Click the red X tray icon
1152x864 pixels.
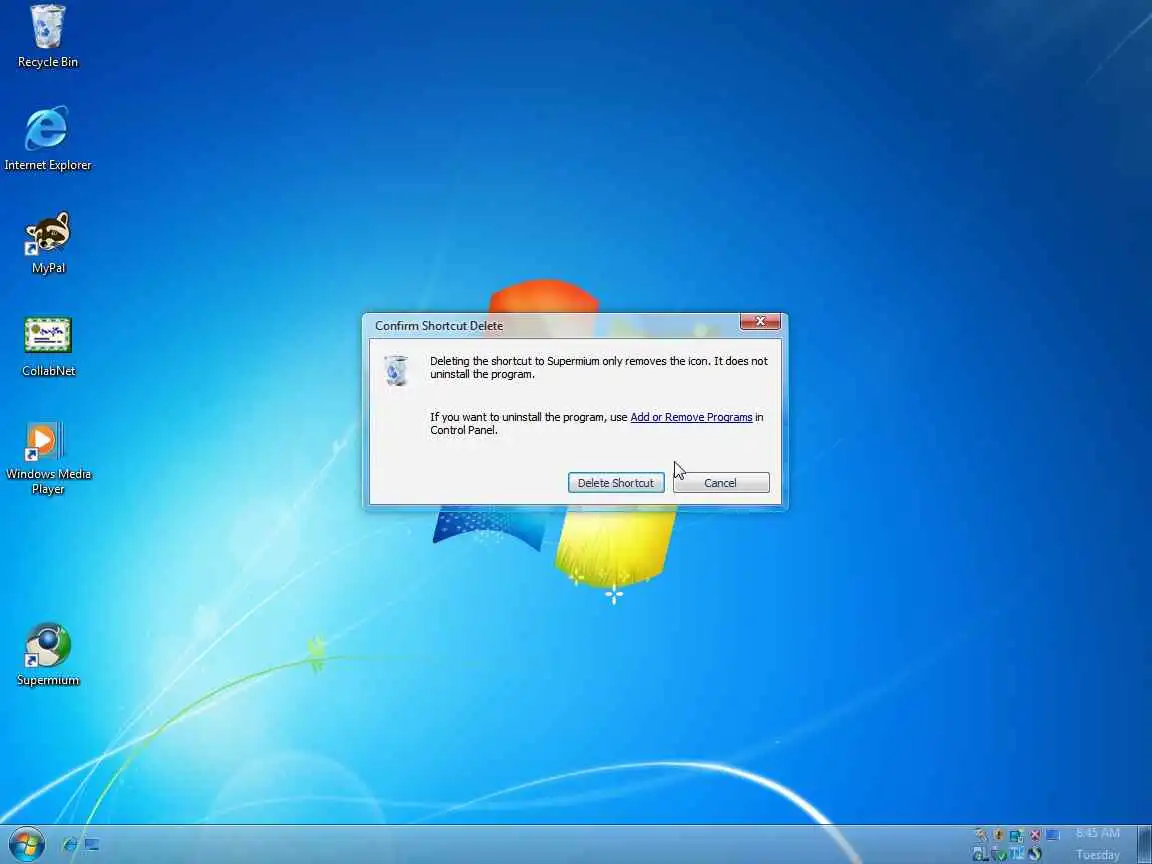click(1035, 835)
